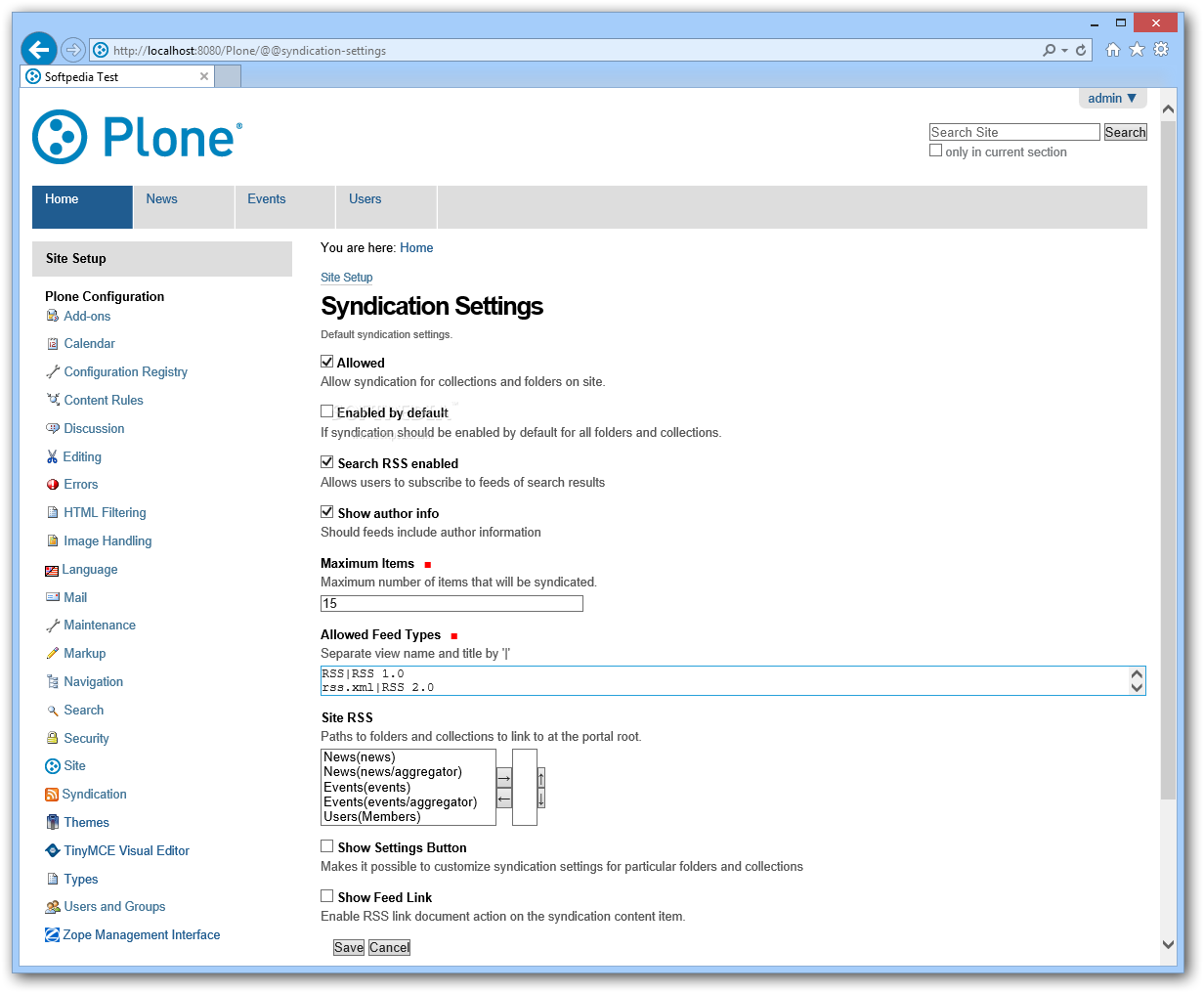Open browser home page icon
Image resolution: width=1204 pixels, height=993 pixels.
pyautogui.click(x=1112, y=50)
